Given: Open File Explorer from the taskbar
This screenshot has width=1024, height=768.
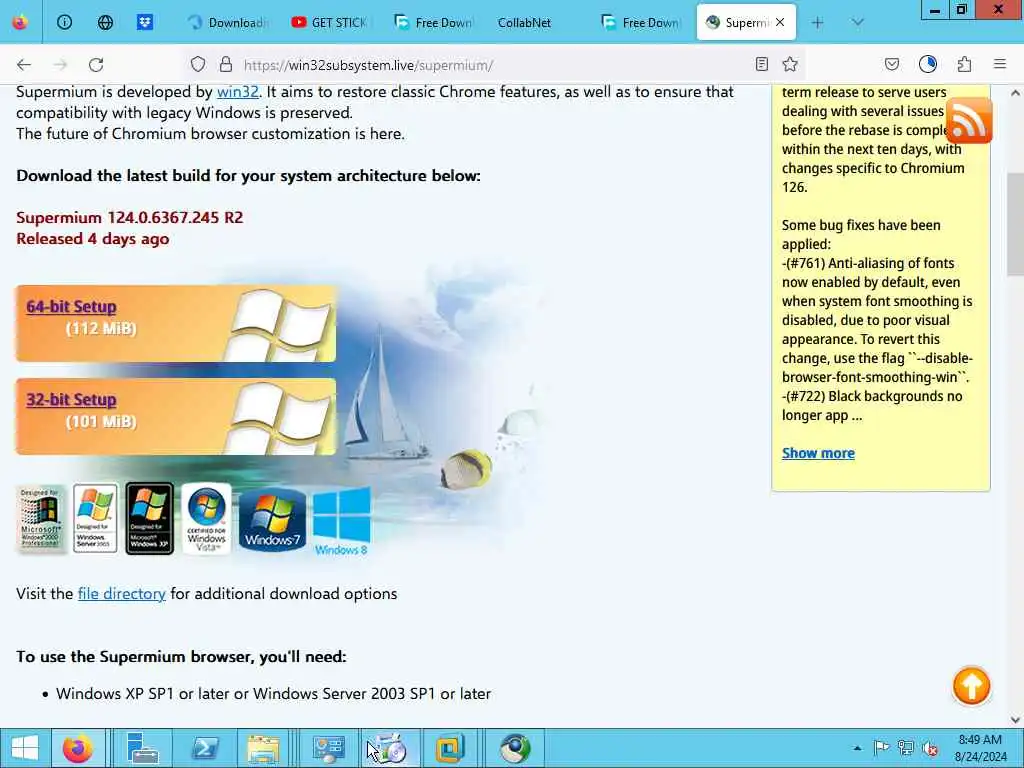Looking at the screenshot, I should pyautogui.click(x=263, y=748).
